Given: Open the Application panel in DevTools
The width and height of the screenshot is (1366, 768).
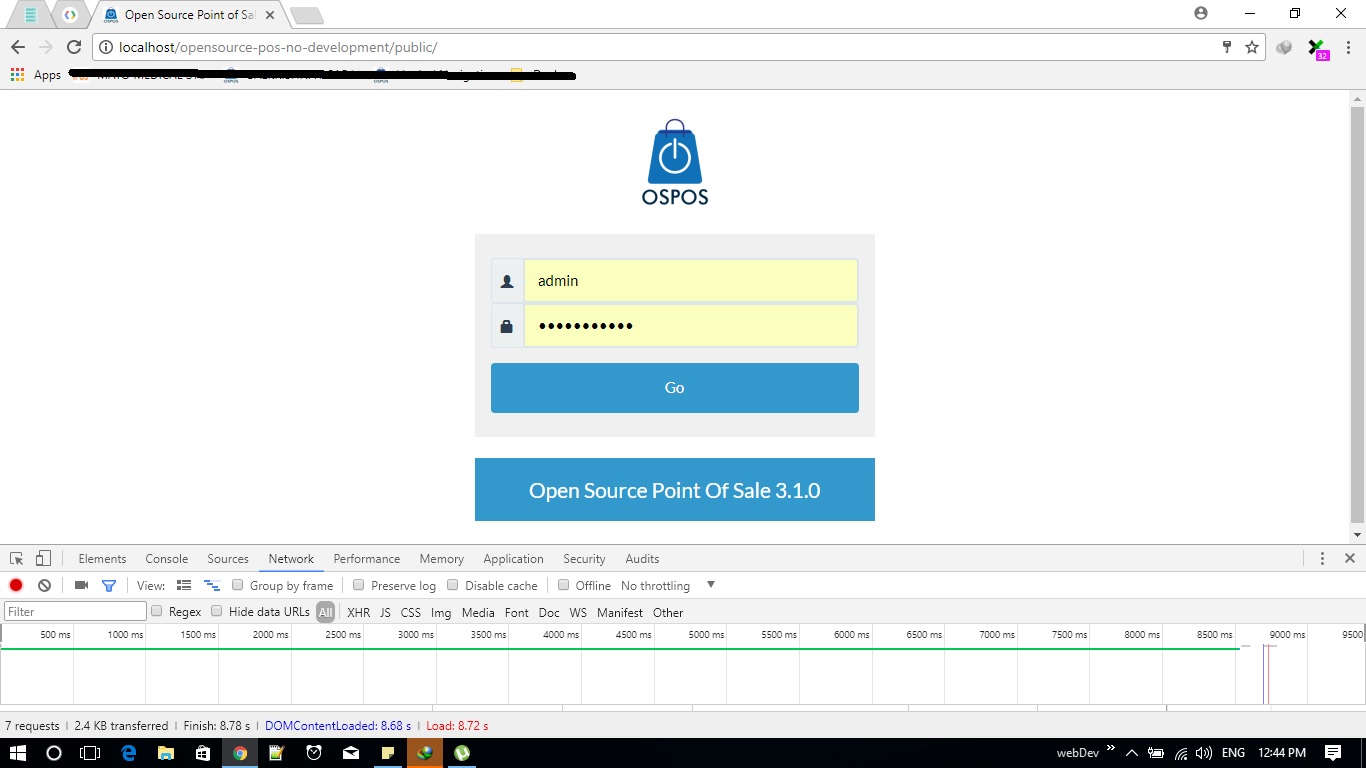Looking at the screenshot, I should click(x=513, y=558).
